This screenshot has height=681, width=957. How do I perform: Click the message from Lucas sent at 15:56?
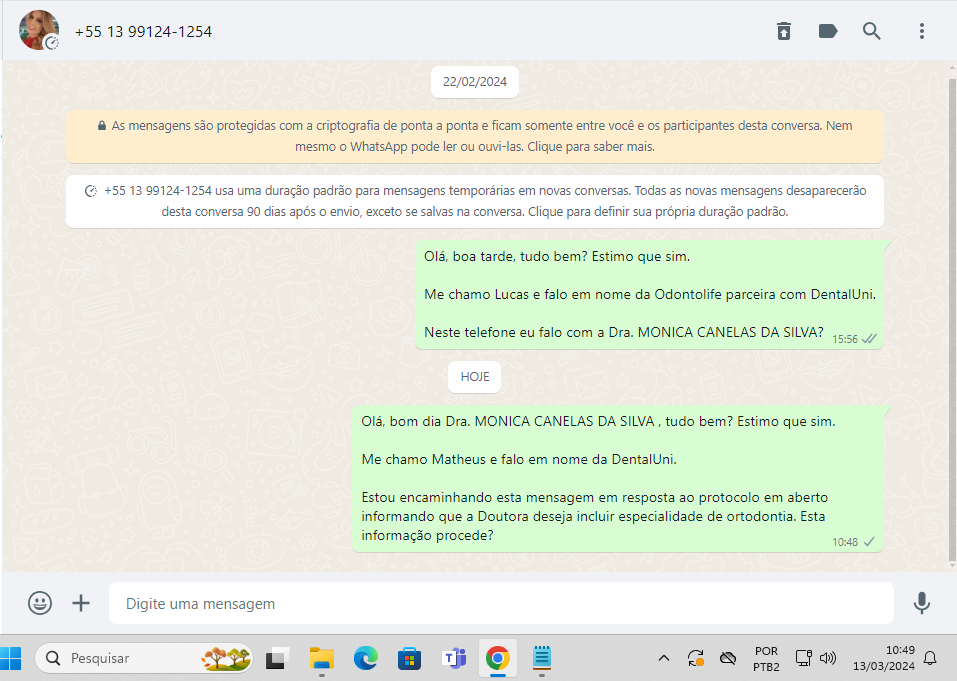pyautogui.click(x=649, y=295)
